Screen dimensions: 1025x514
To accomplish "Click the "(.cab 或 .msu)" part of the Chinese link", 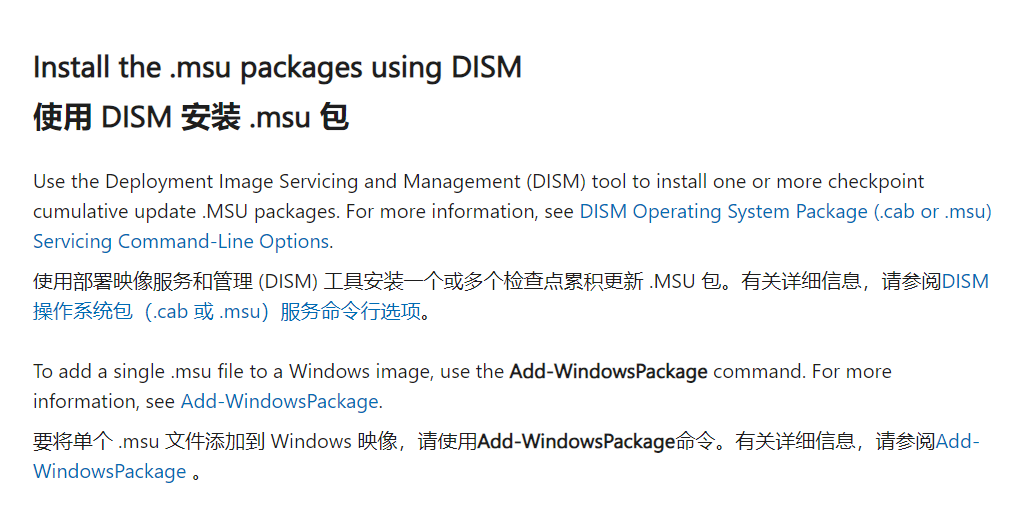I will [206, 312].
